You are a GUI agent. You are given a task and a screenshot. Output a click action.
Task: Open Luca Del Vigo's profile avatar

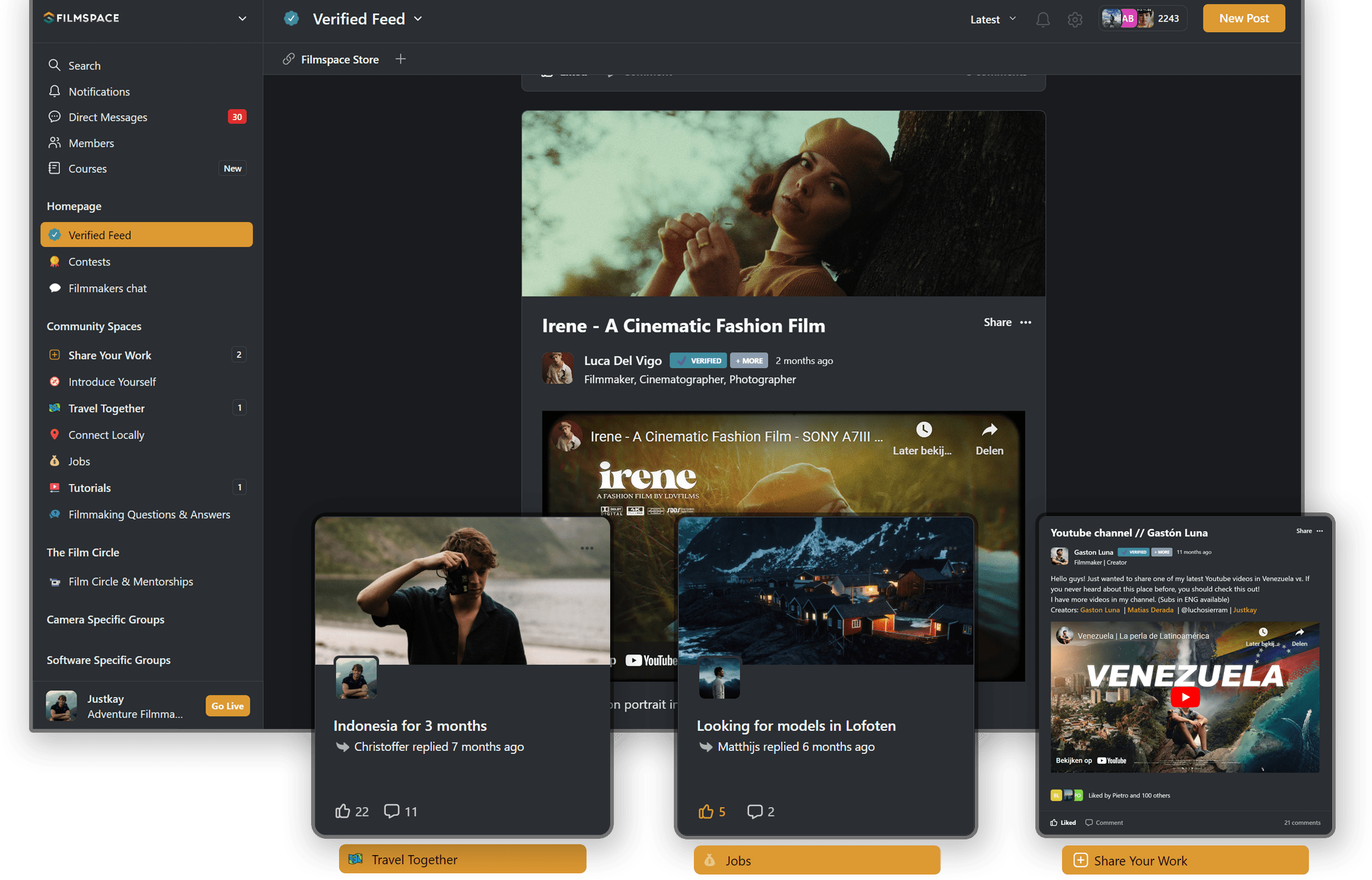[557, 369]
